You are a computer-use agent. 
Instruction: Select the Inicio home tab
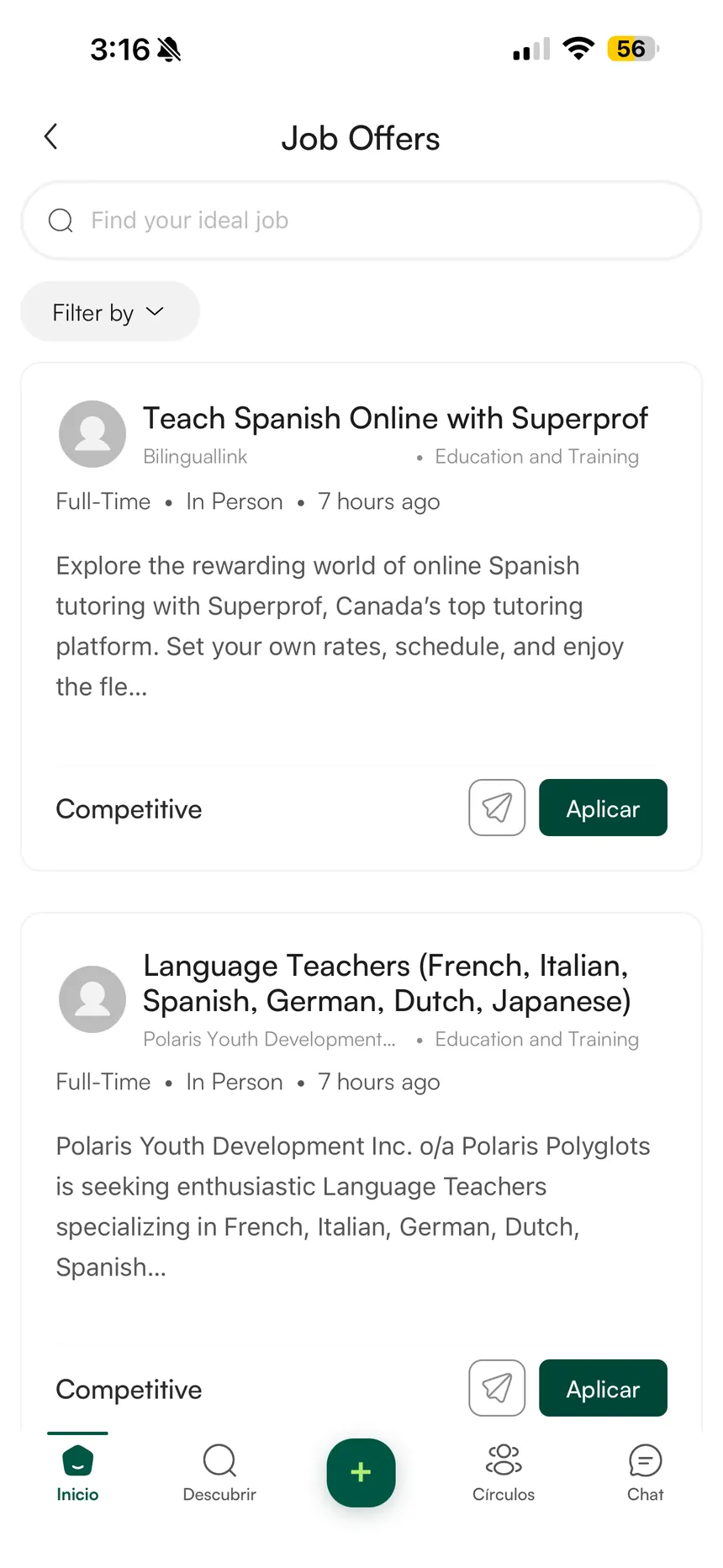[x=77, y=1474]
